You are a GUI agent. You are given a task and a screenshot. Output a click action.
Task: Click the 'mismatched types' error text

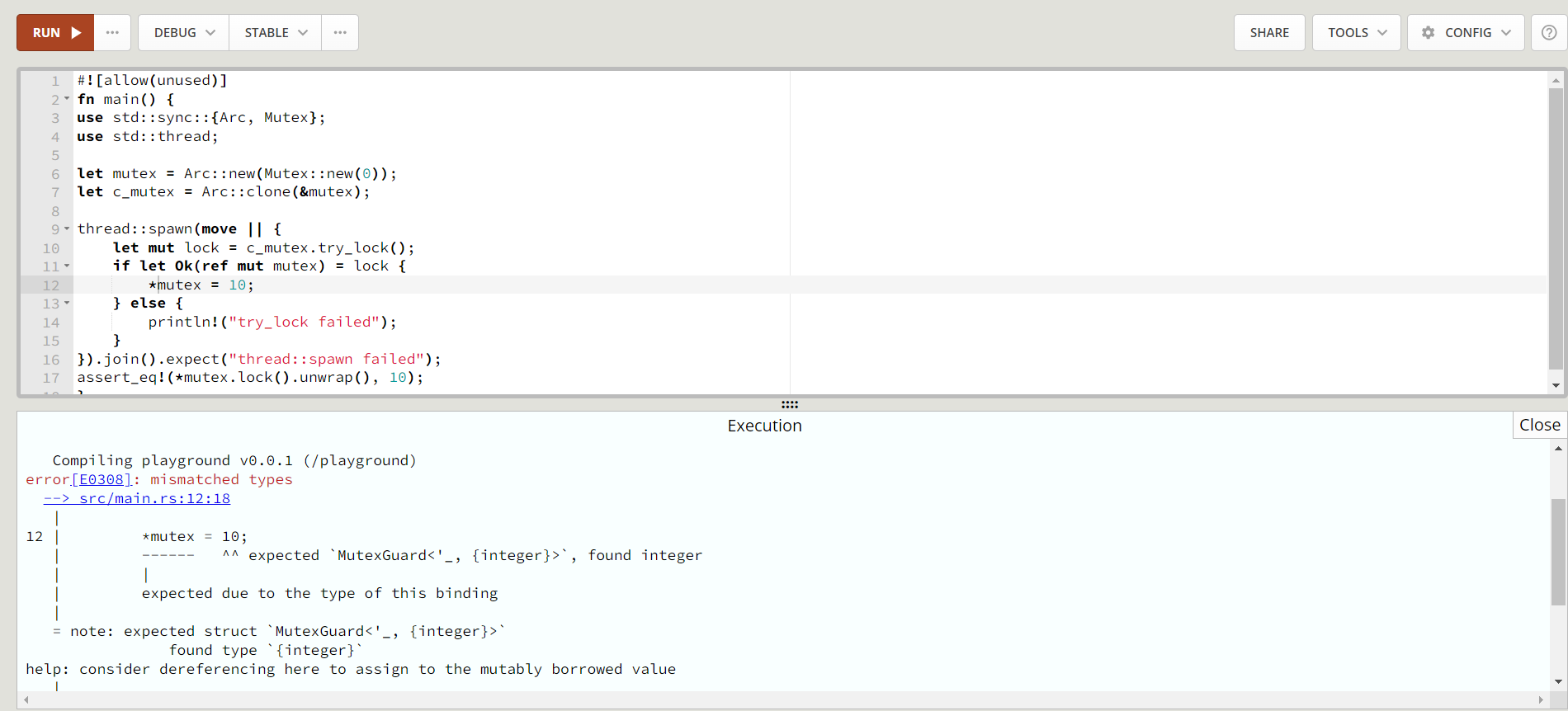pos(221,479)
